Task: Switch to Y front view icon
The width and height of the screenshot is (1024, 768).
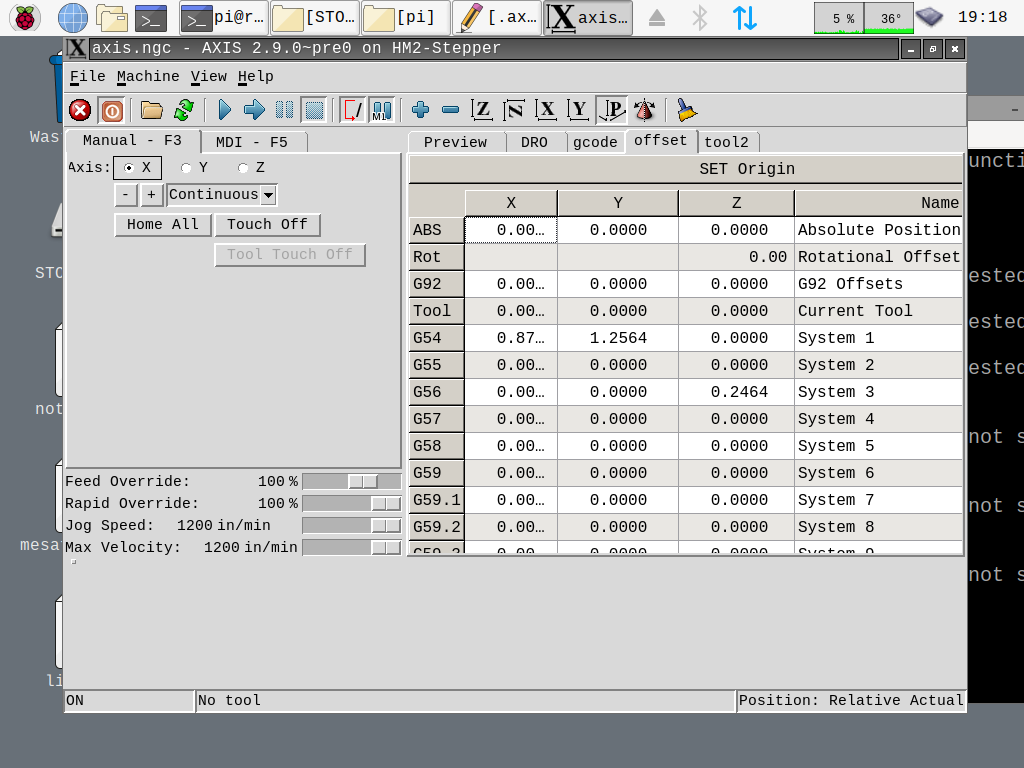Action: coord(578,110)
